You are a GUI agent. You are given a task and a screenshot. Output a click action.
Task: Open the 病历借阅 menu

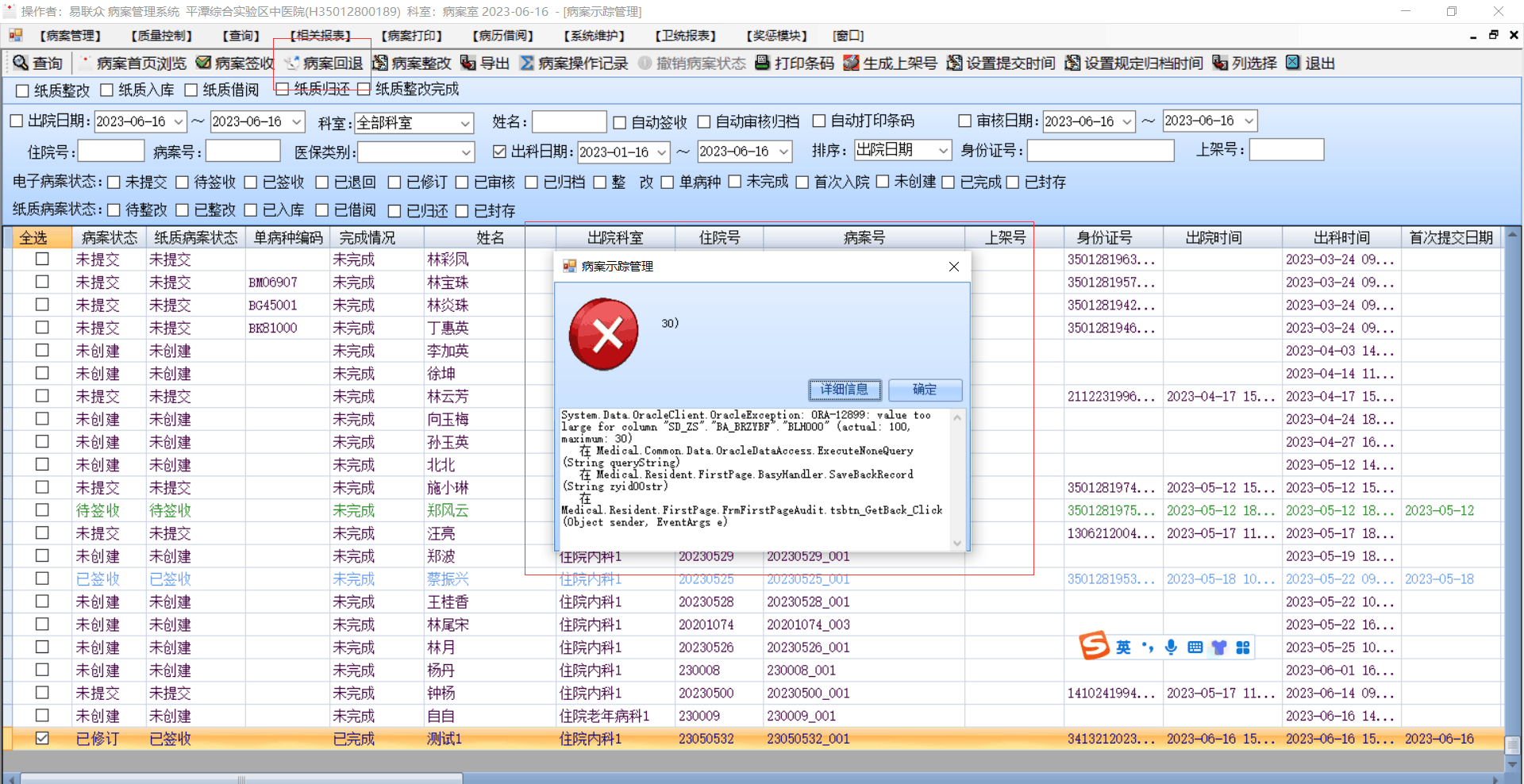tap(503, 36)
